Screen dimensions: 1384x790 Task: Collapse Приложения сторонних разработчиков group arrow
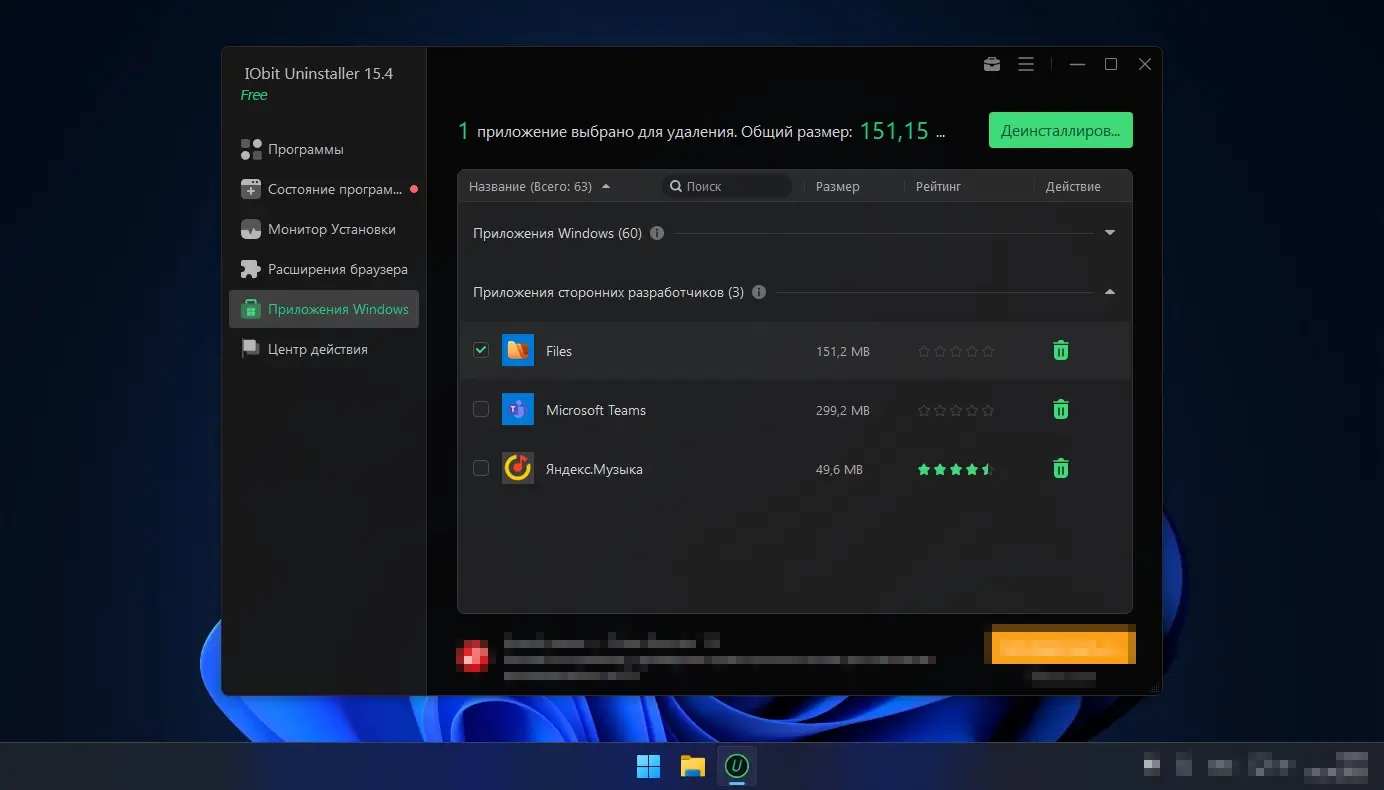click(x=1110, y=292)
